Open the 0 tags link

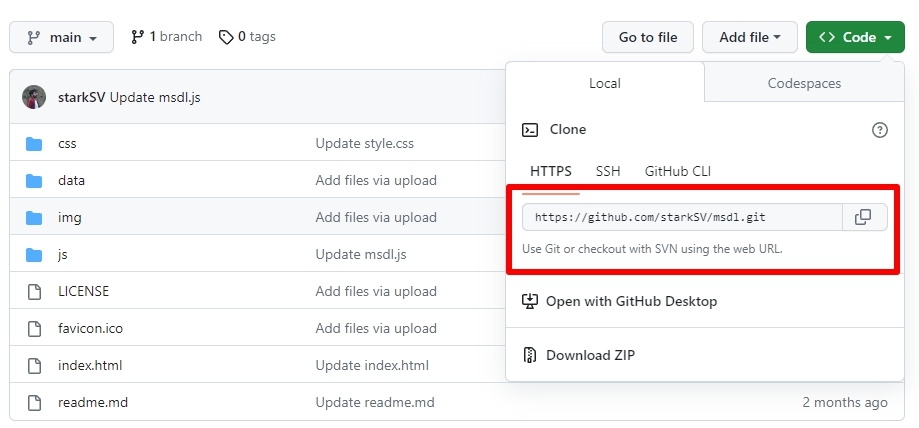(x=247, y=37)
